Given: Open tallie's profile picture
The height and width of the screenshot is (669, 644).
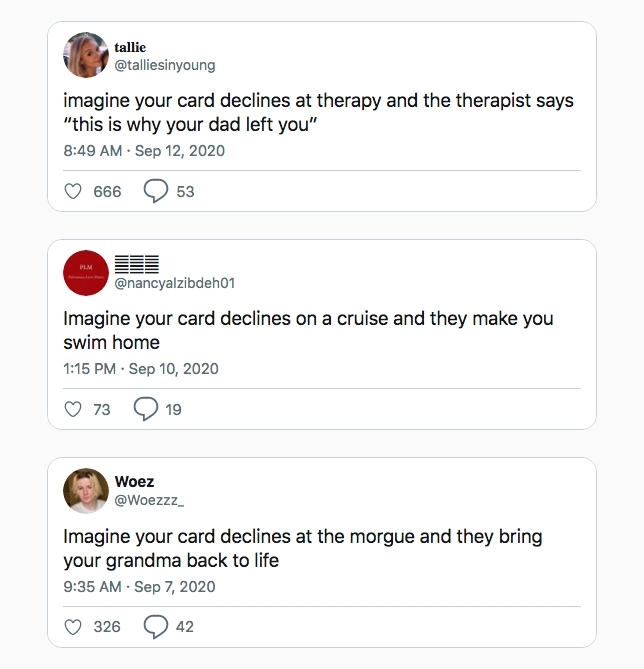Looking at the screenshot, I should coord(86,55).
